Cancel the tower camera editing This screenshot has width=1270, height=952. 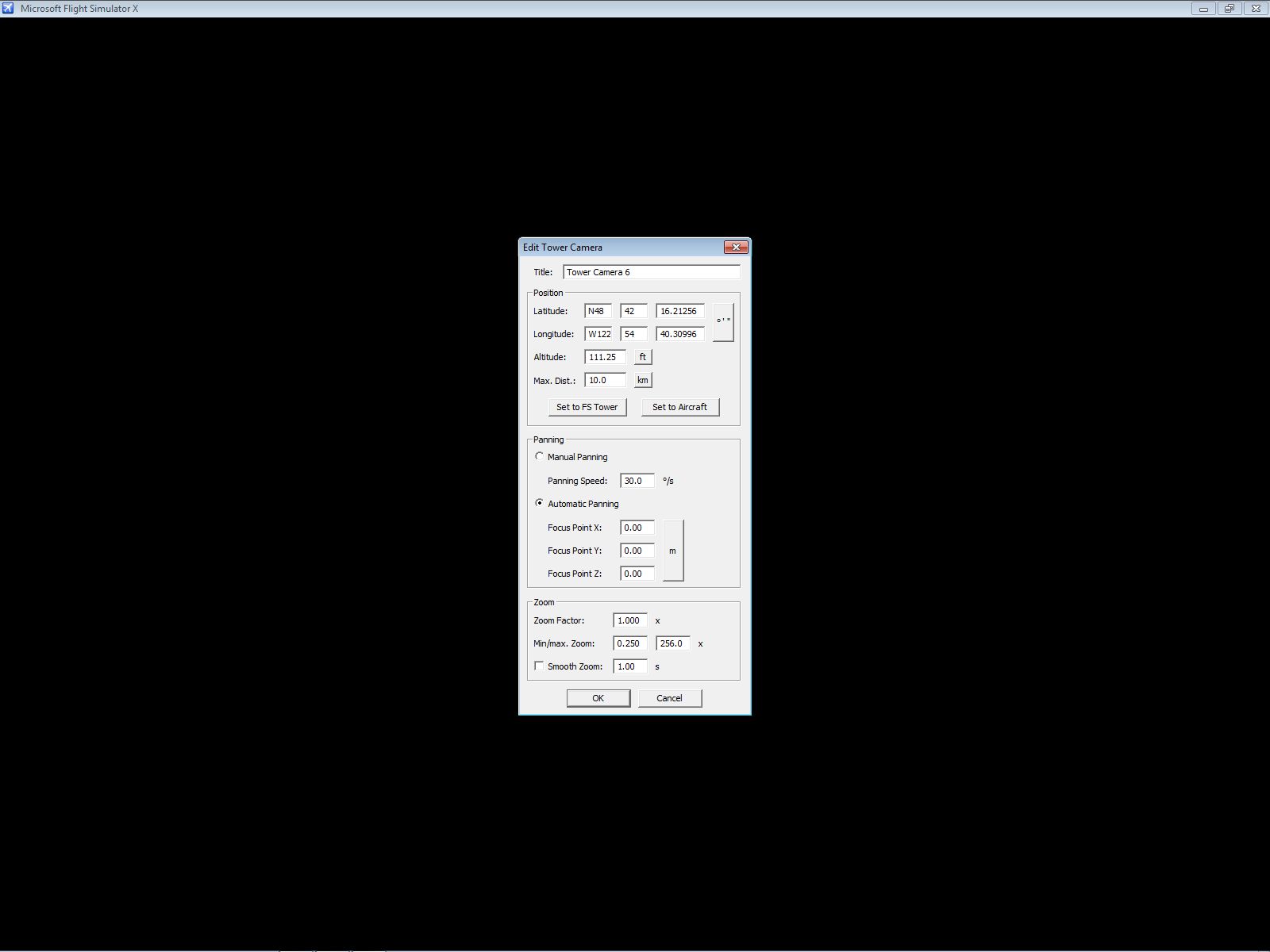[x=670, y=698]
